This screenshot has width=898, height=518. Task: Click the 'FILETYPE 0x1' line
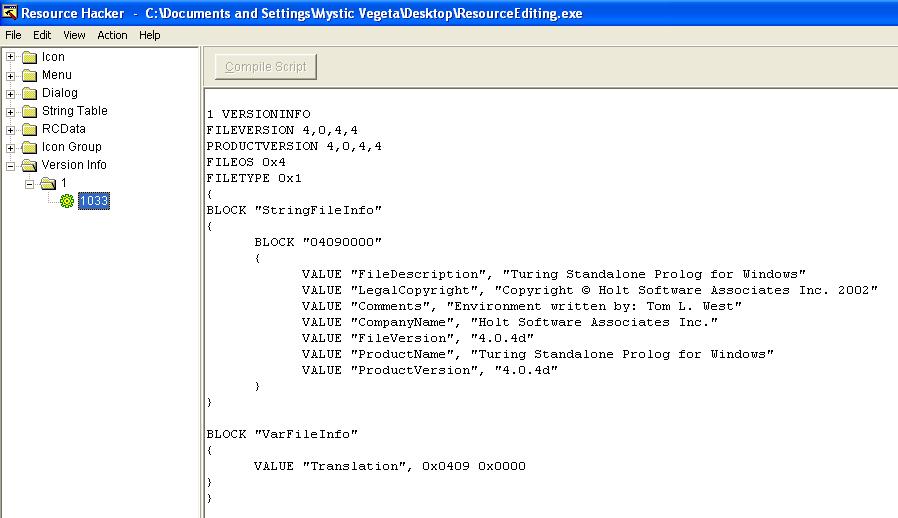click(x=254, y=178)
